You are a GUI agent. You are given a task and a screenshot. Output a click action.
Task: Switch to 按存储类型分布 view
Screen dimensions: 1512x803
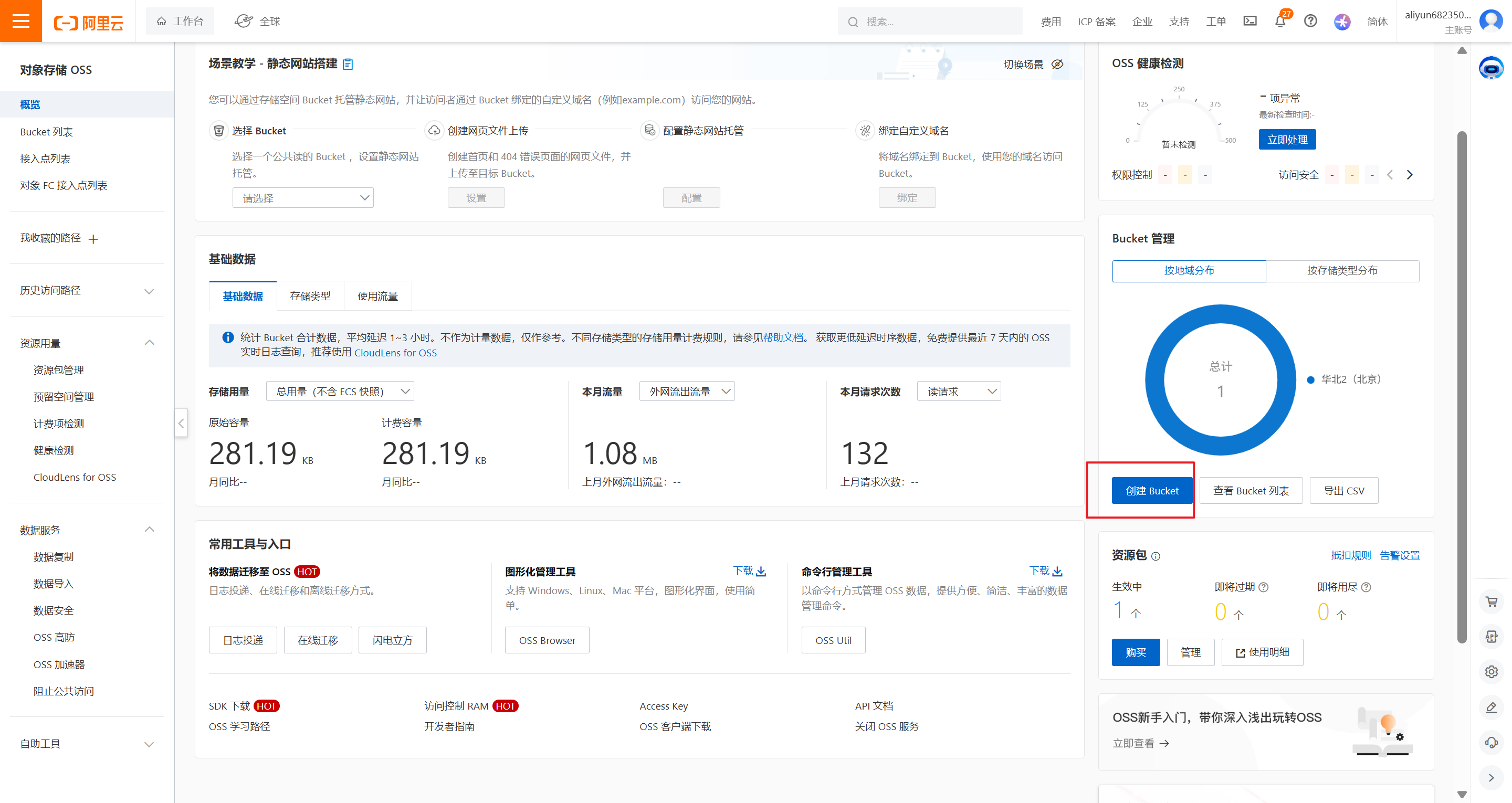(x=1342, y=271)
